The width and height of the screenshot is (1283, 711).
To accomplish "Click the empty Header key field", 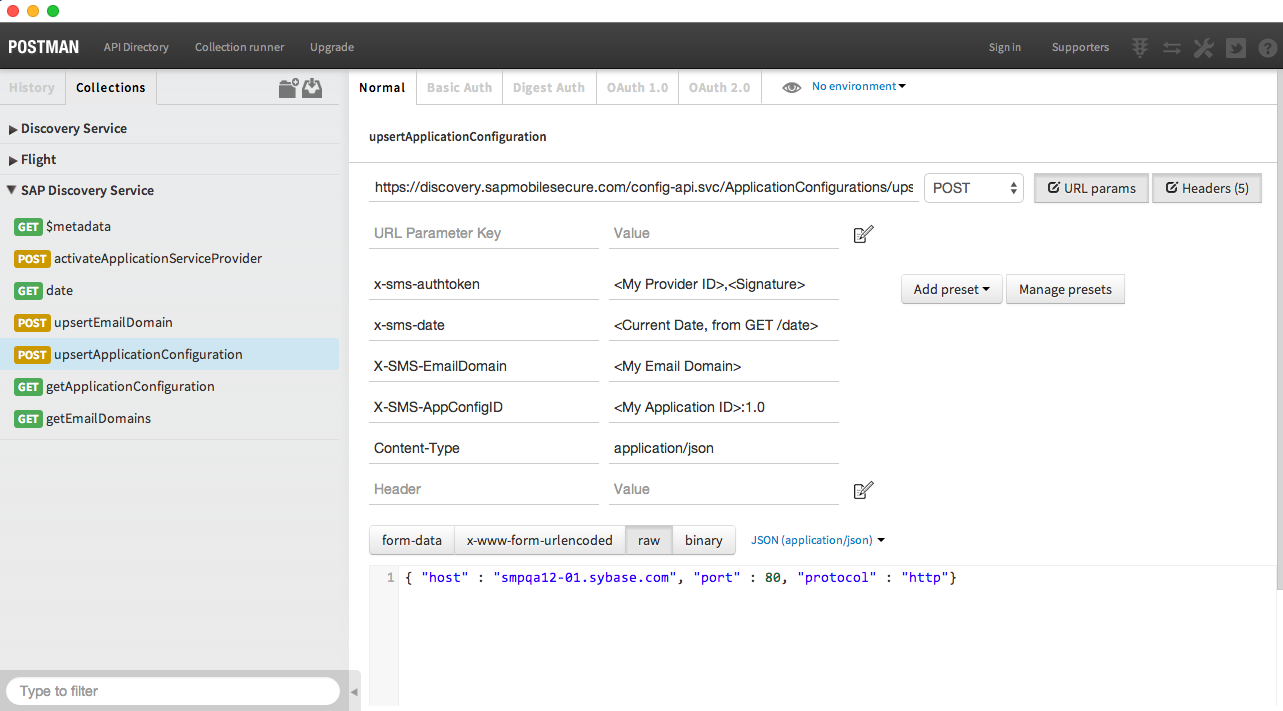I will coord(484,490).
